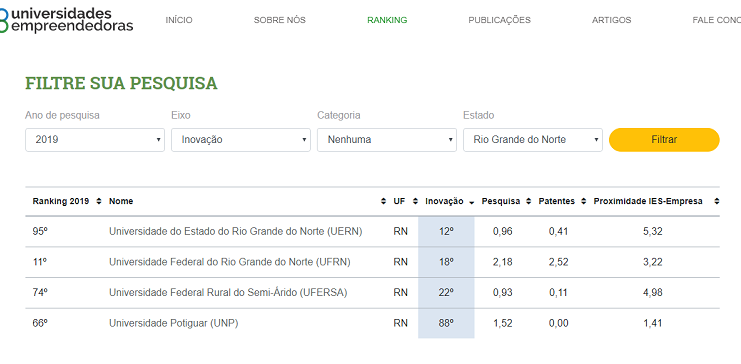Image resolution: width=741 pixels, height=364 pixels.
Task: Sort by Pesquisa column arrows
Action: [529, 201]
